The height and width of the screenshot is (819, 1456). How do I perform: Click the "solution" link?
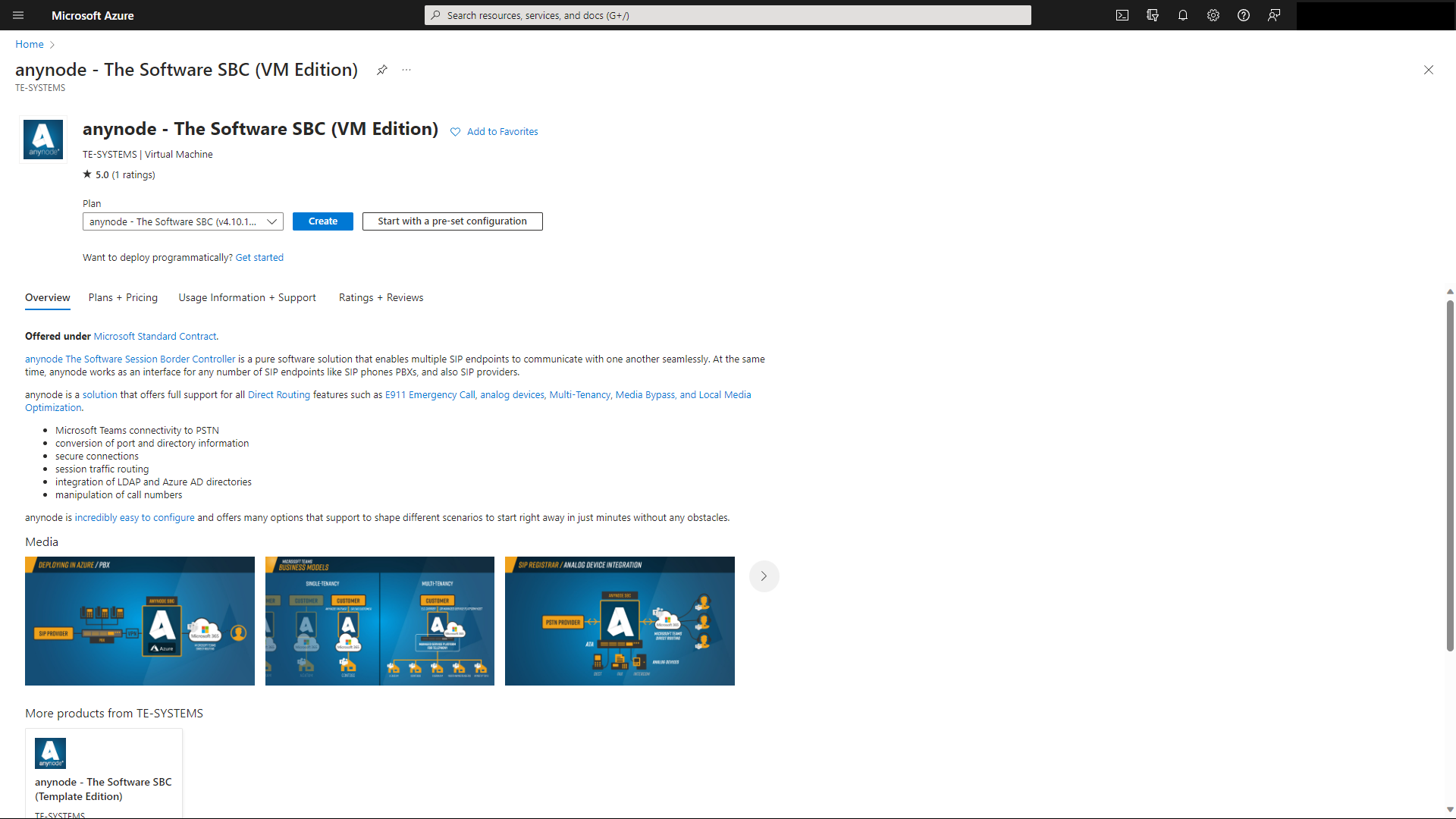click(x=100, y=395)
